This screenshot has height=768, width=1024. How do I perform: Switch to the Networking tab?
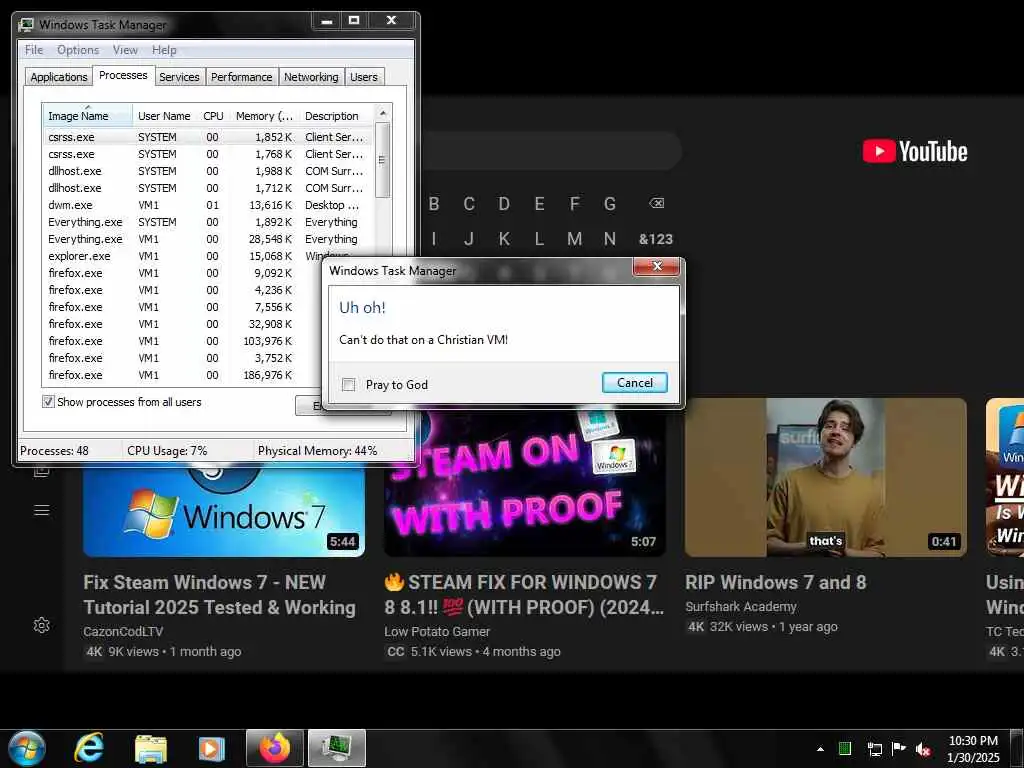click(311, 76)
